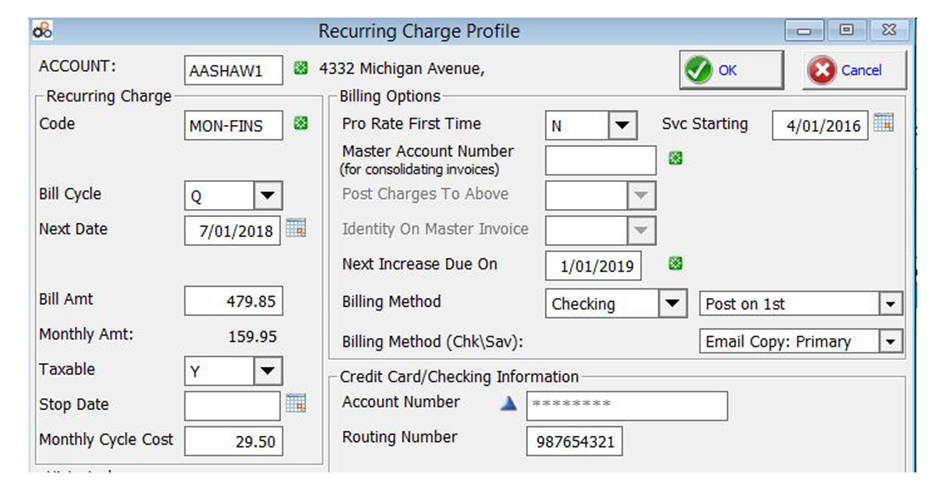Click the green icon next to Next Increase date
The width and height of the screenshot is (950, 500).
click(x=675, y=264)
